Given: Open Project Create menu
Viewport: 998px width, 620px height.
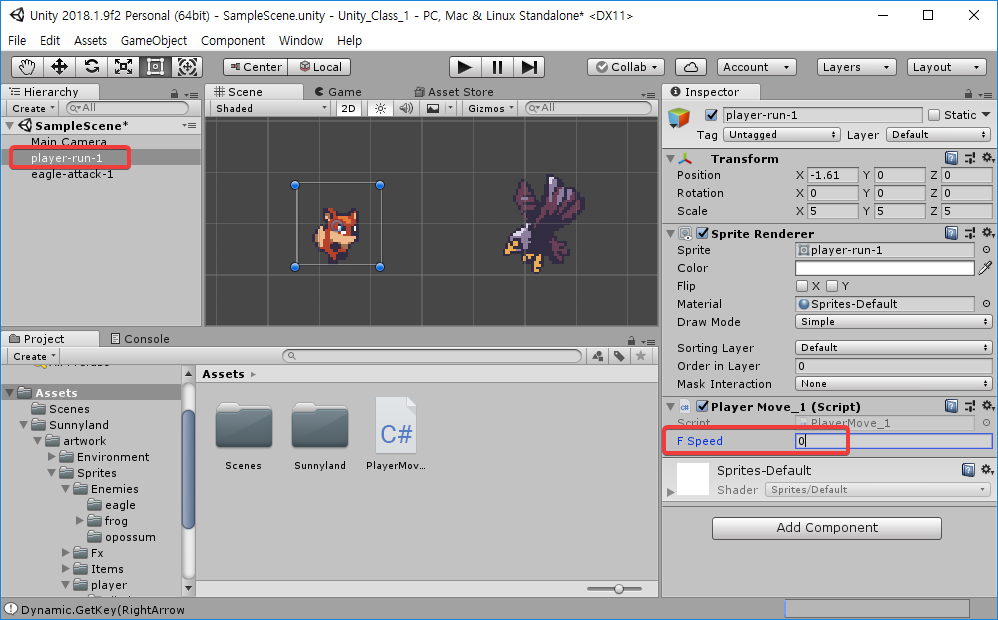Looking at the screenshot, I should pyautogui.click(x=34, y=356).
